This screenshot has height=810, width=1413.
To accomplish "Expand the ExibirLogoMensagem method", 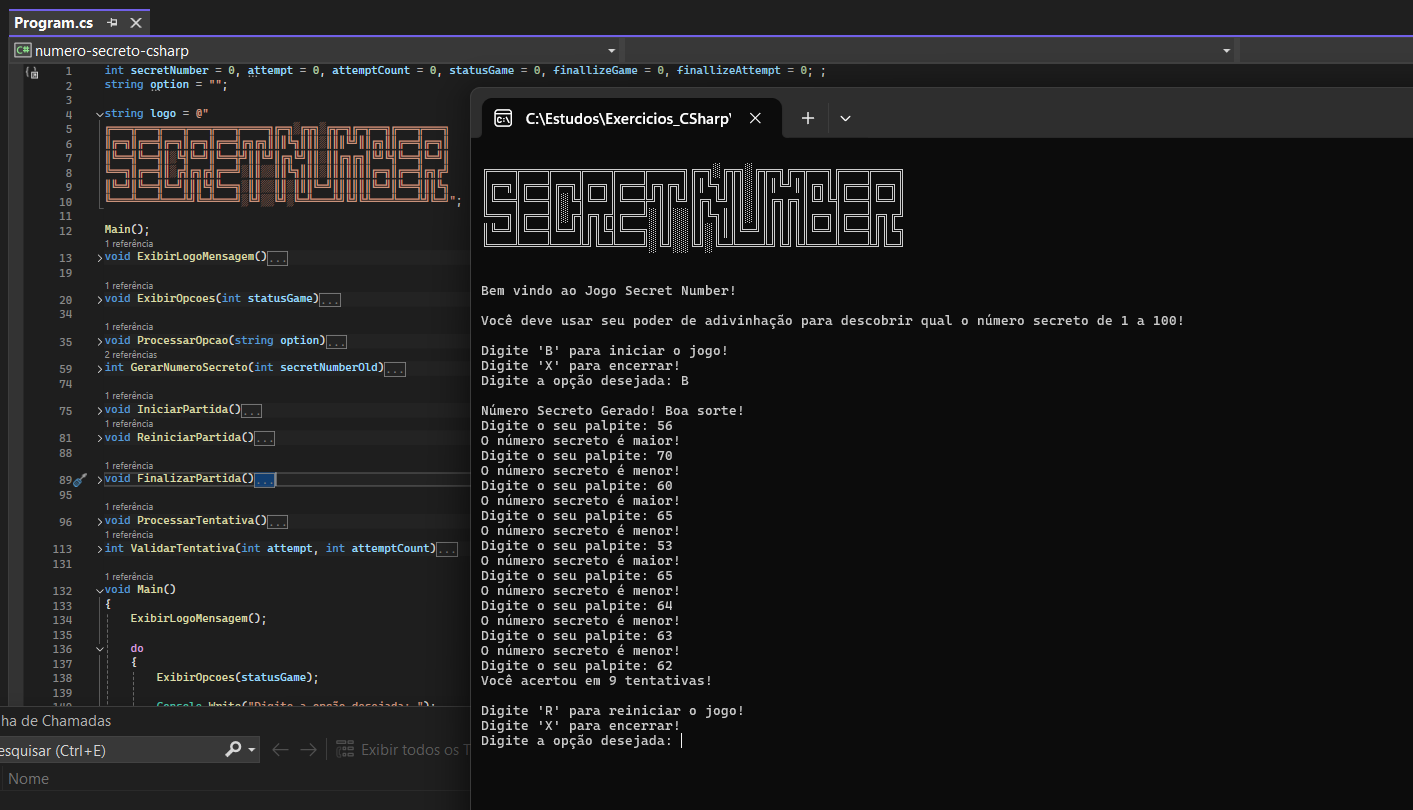I will (99, 257).
